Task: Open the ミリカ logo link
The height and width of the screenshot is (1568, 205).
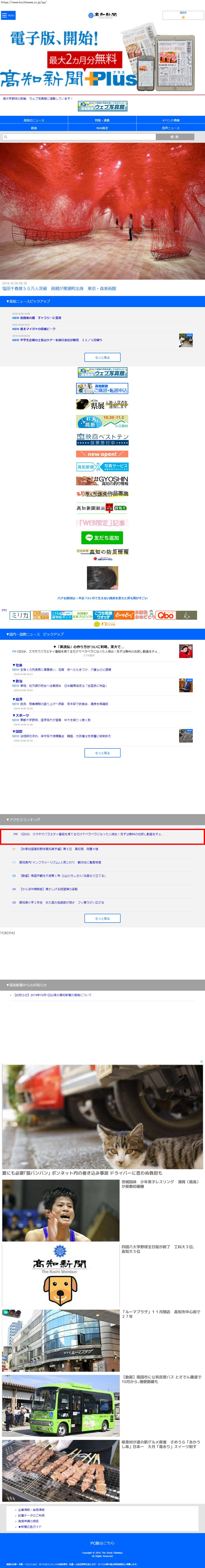Action: 20,615
